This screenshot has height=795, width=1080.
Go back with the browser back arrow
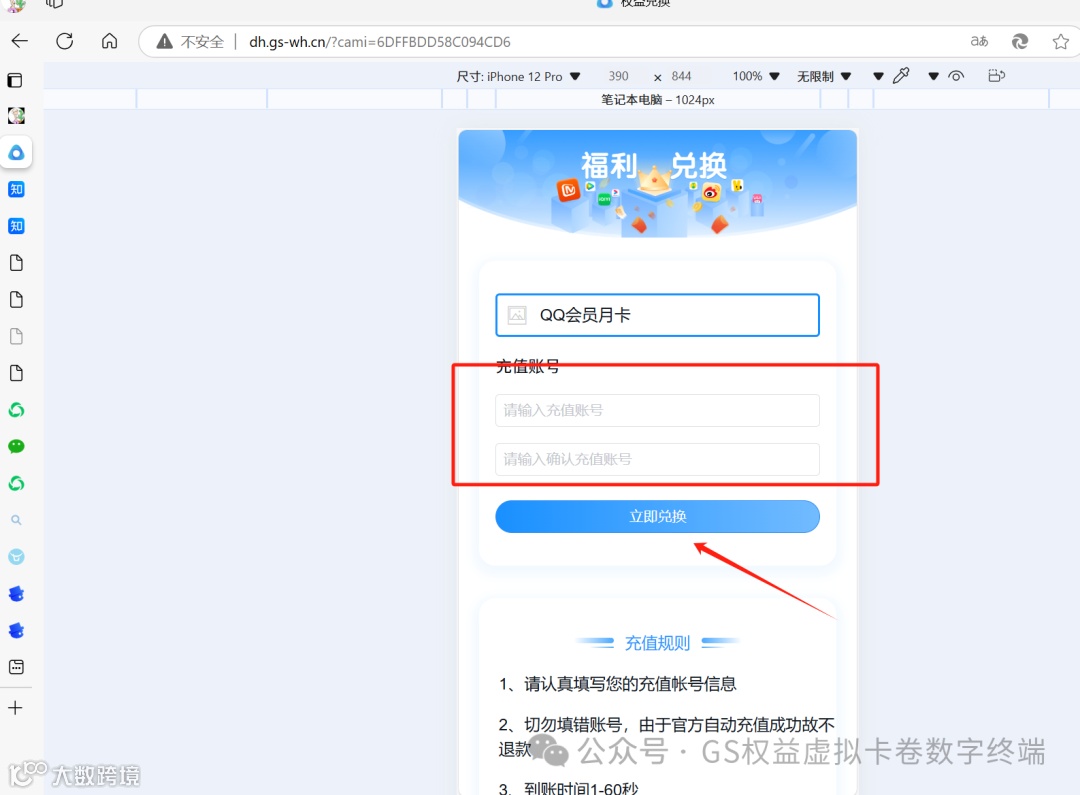19,41
